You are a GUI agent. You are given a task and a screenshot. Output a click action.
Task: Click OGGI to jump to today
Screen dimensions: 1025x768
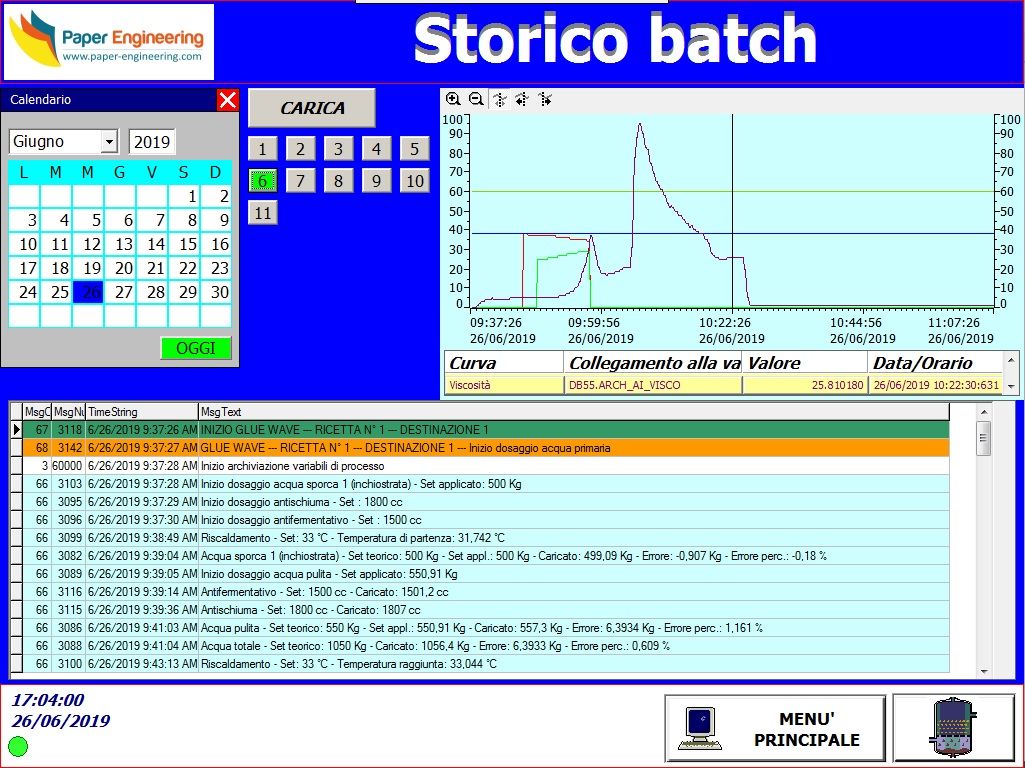coord(196,348)
